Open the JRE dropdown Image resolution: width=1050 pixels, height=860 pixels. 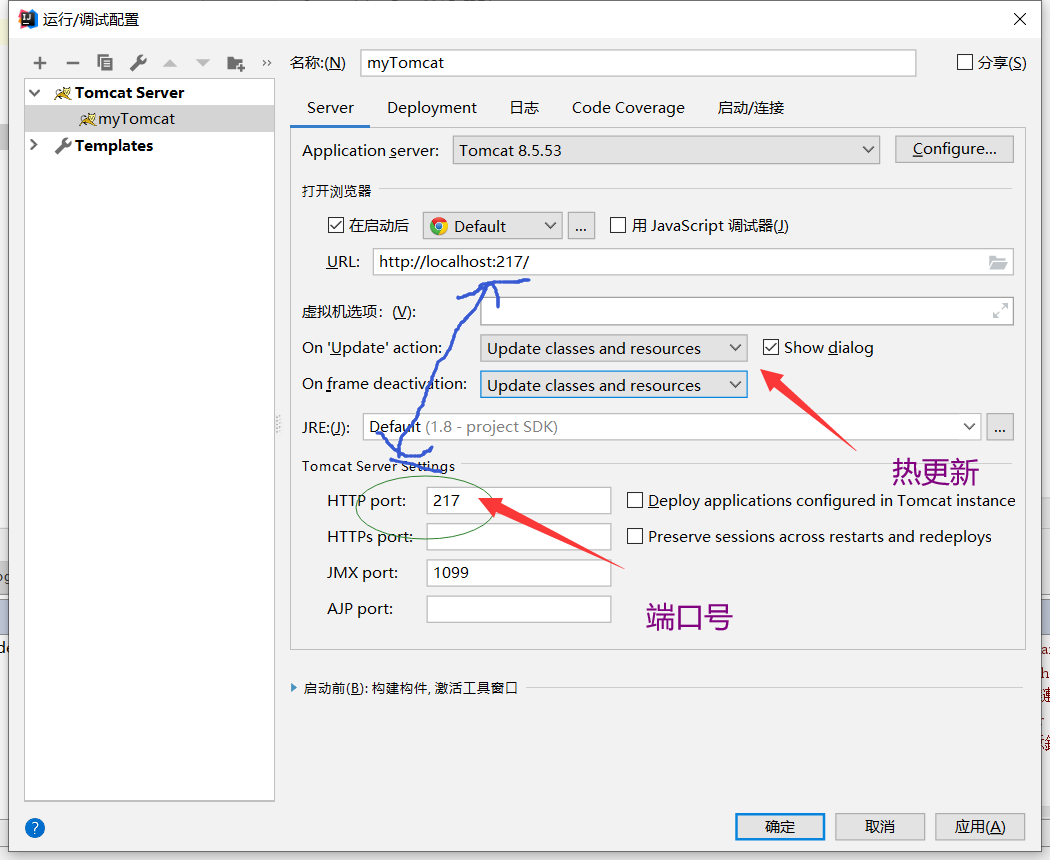pyautogui.click(x=672, y=427)
